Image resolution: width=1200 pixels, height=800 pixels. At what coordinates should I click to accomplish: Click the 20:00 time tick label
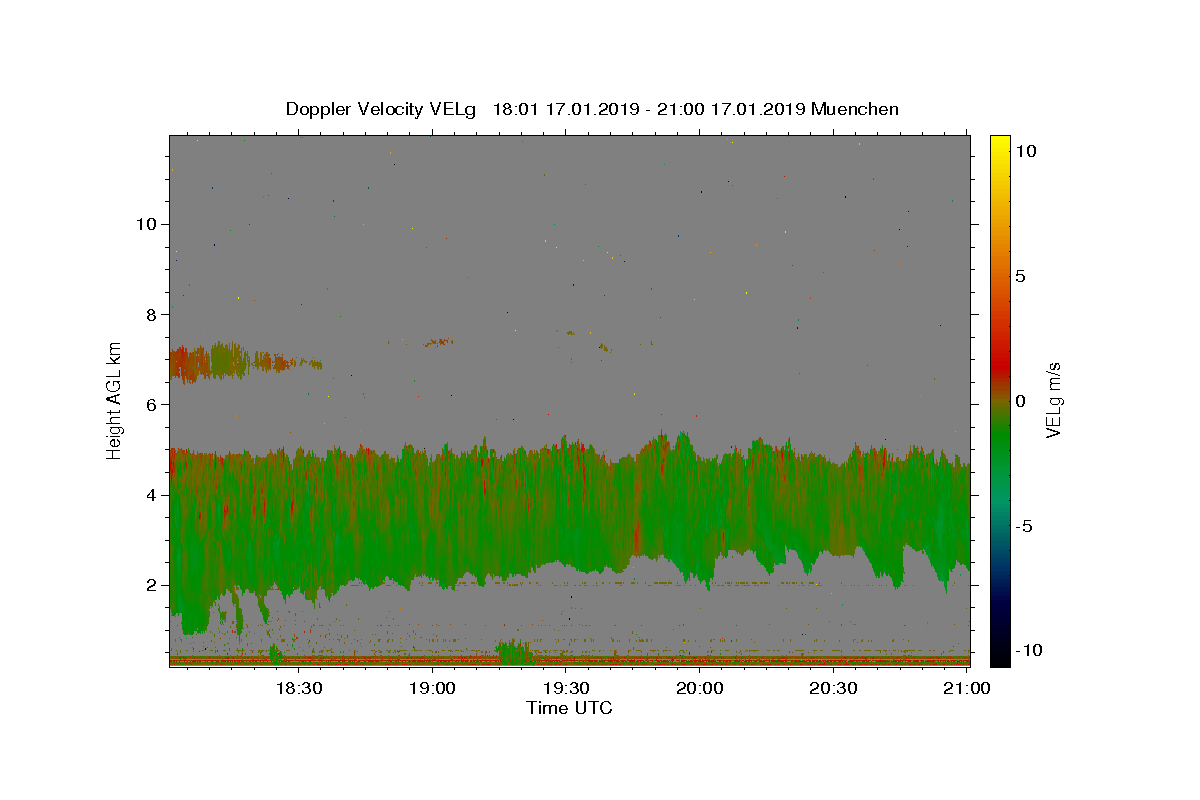pyautogui.click(x=700, y=689)
